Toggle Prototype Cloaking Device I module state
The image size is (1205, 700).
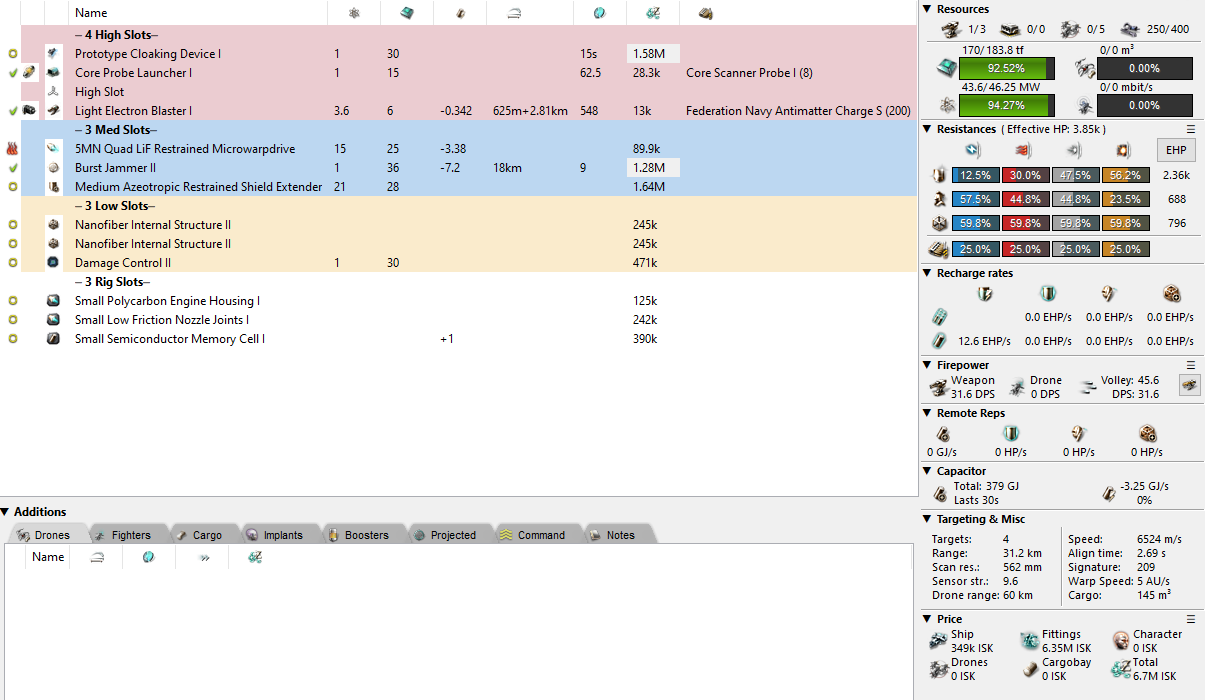pyautogui.click(x=12, y=54)
